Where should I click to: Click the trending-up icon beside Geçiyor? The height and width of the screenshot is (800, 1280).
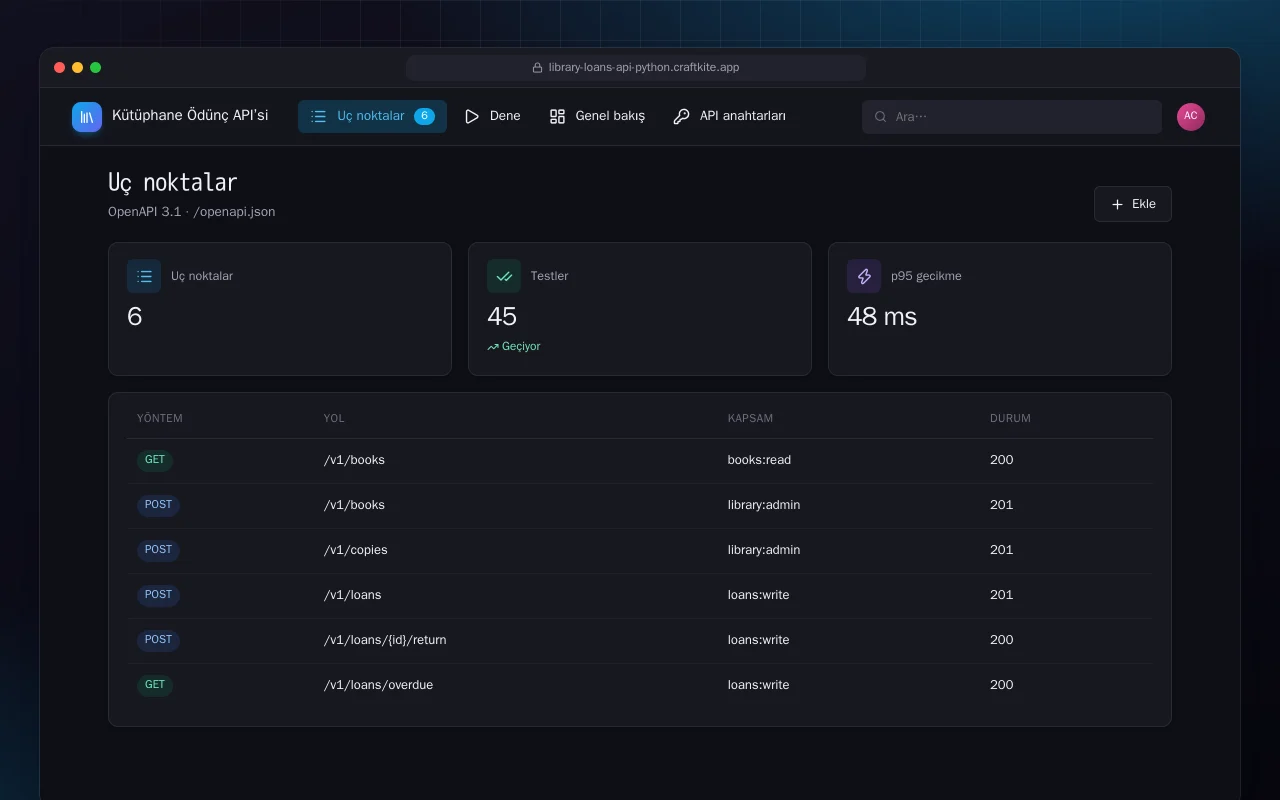(x=493, y=347)
